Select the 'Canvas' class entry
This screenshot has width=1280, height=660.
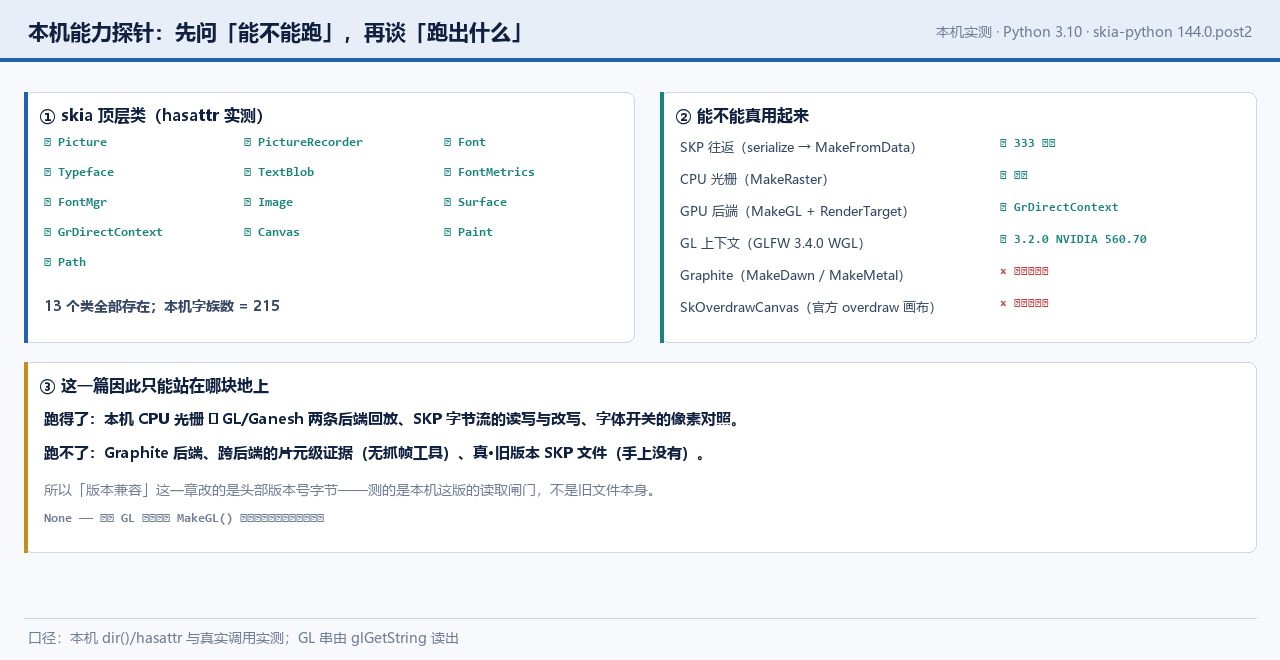[272, 232]
